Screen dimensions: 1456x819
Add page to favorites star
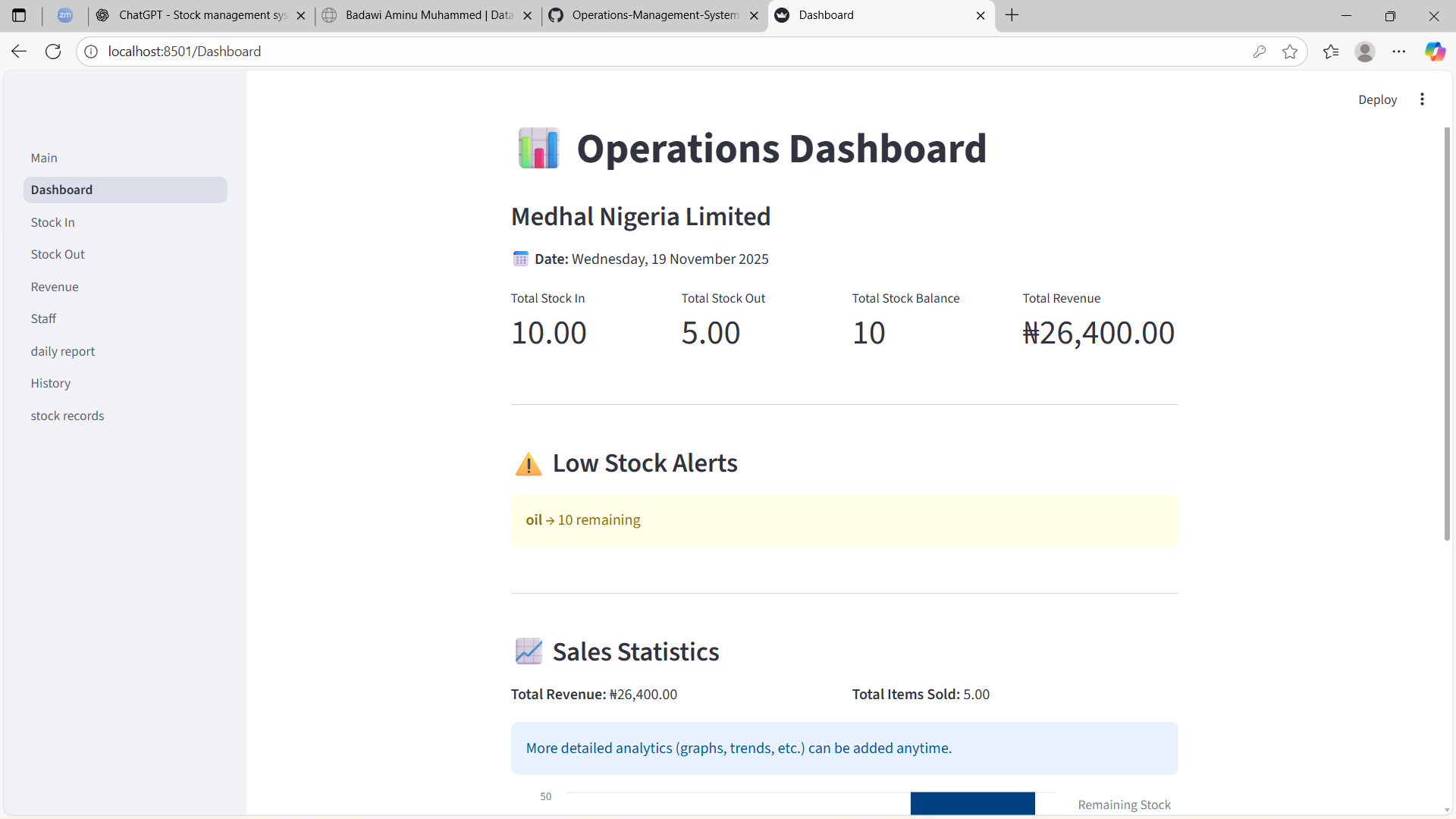tap(1289, 52)
